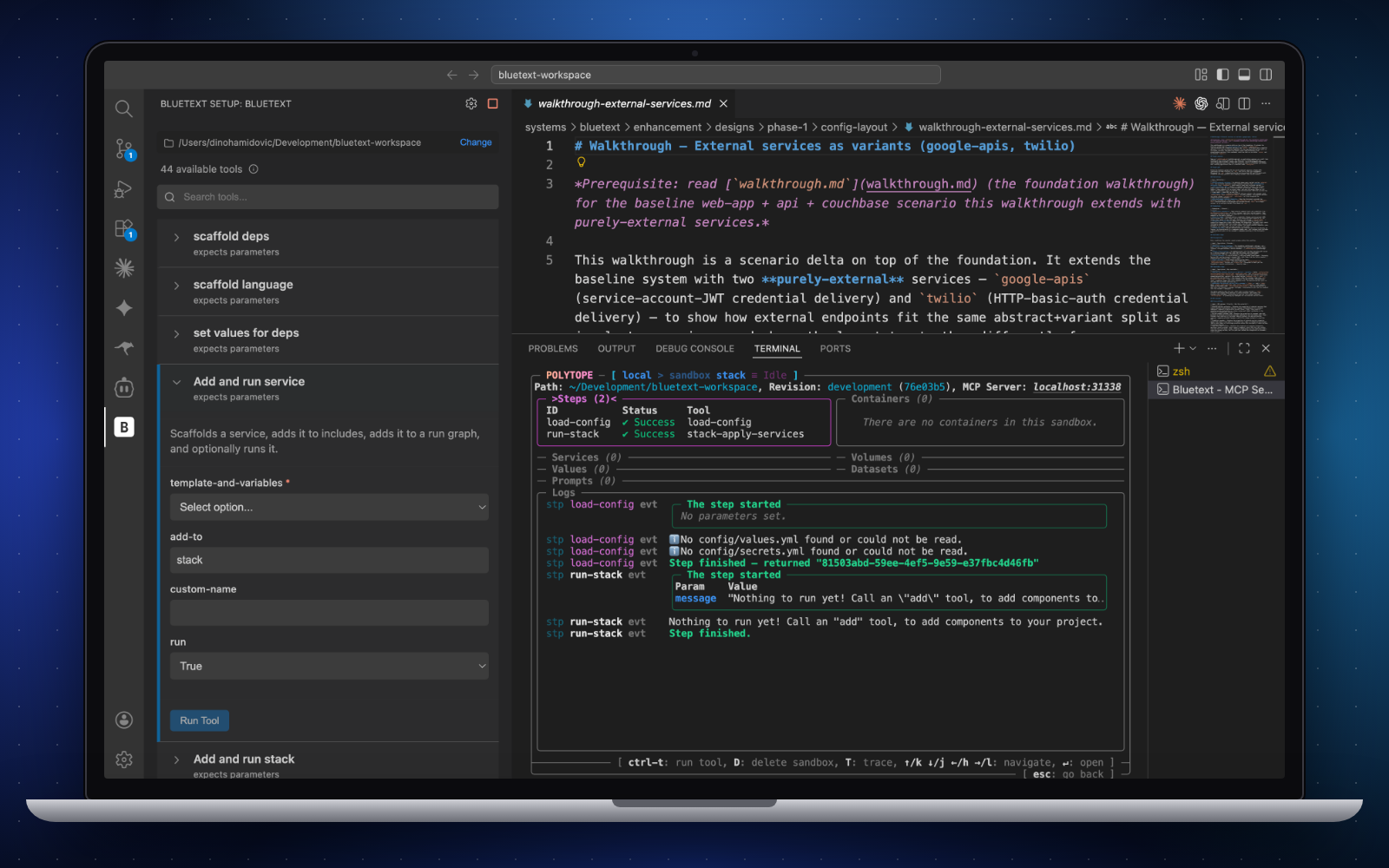Close the terminal panel
The width and height of the screenshot is (1389, 868).
tap(1266, 348)
